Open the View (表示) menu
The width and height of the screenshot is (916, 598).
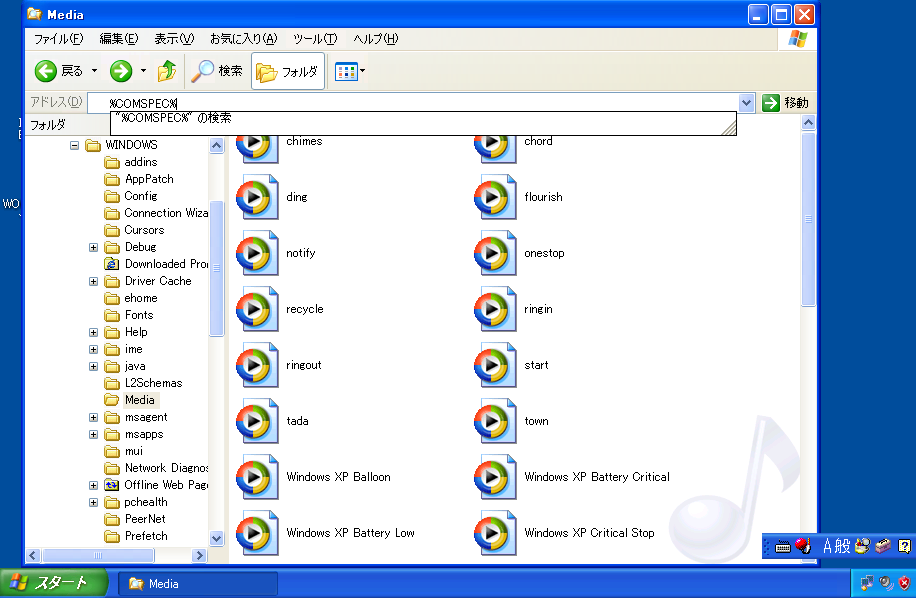[174, 39]
